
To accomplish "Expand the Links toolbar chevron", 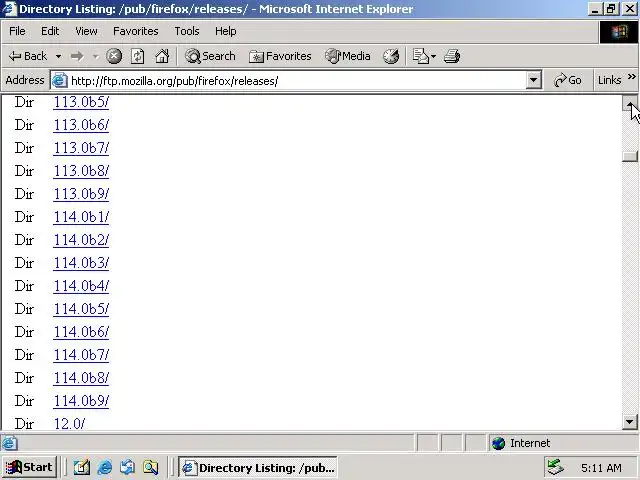I will click(631, 77).
